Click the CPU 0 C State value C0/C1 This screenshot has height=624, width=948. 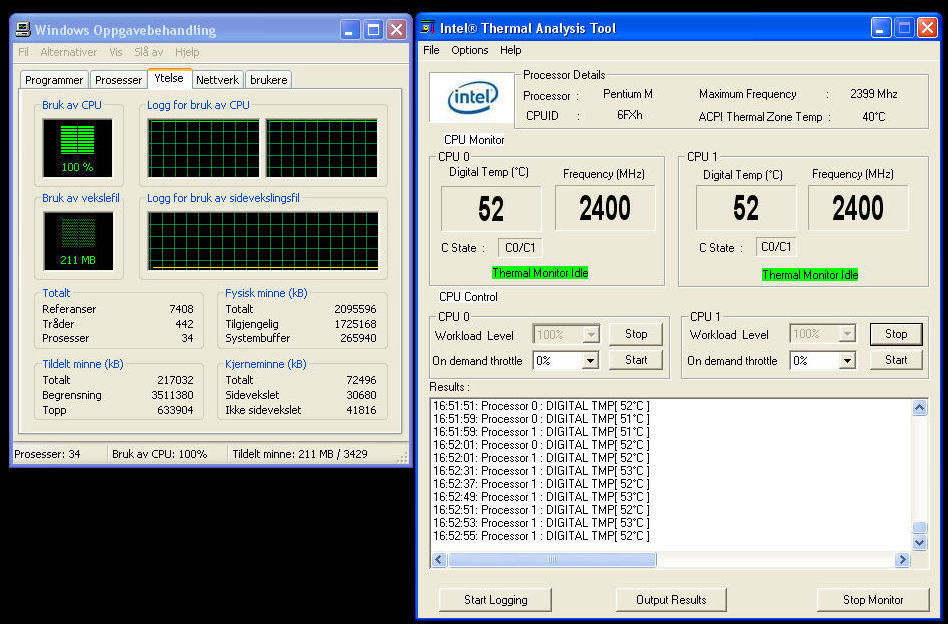(520, 248)
